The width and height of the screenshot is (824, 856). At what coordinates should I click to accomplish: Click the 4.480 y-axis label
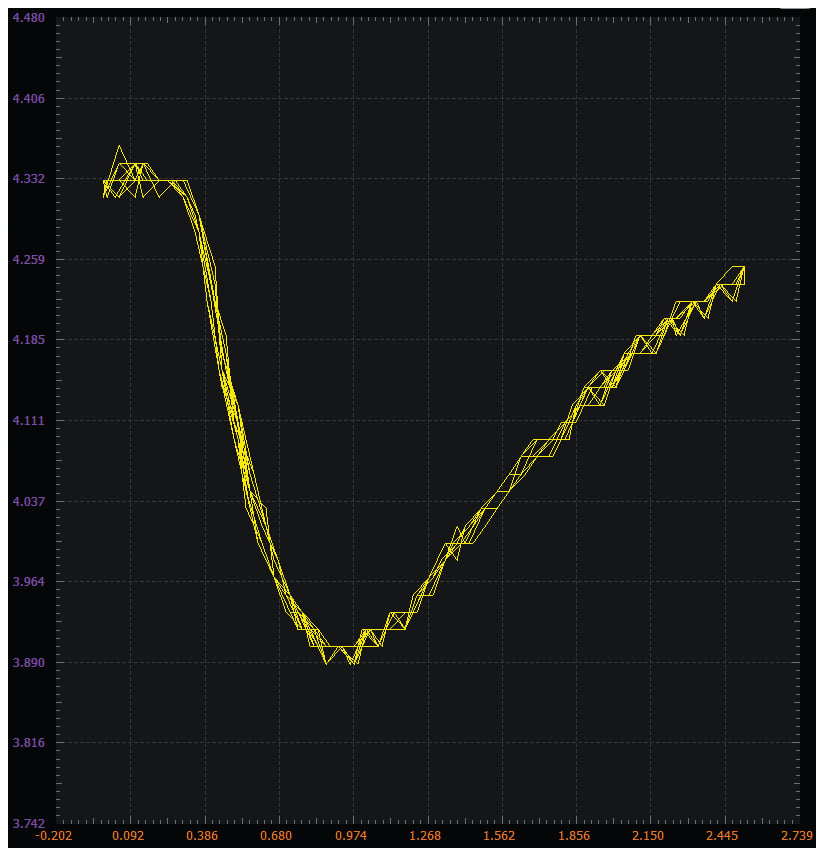click(29, 17)
